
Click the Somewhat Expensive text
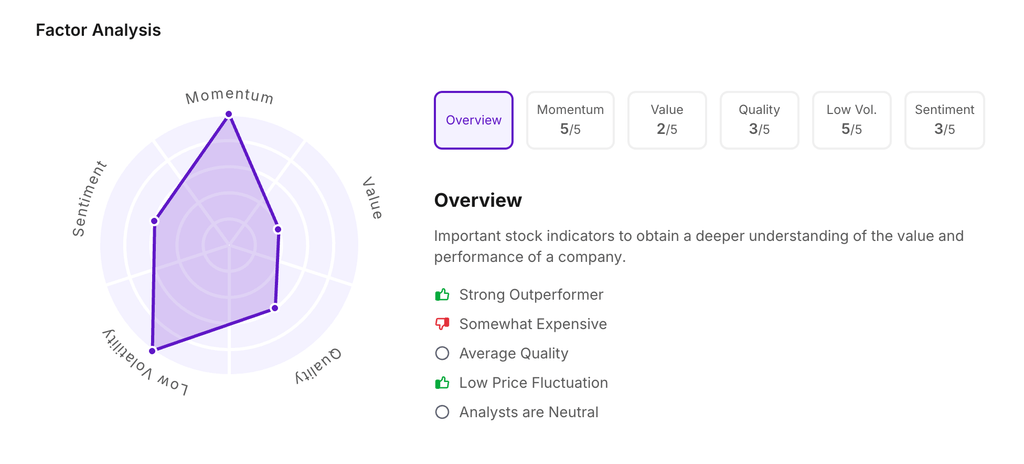point(533,324)
